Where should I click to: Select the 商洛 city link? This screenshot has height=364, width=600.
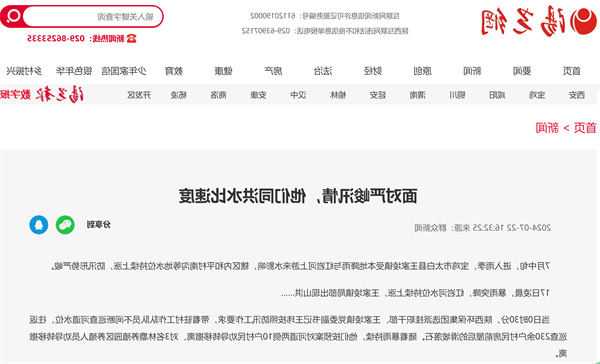click(x=218, y=95)
